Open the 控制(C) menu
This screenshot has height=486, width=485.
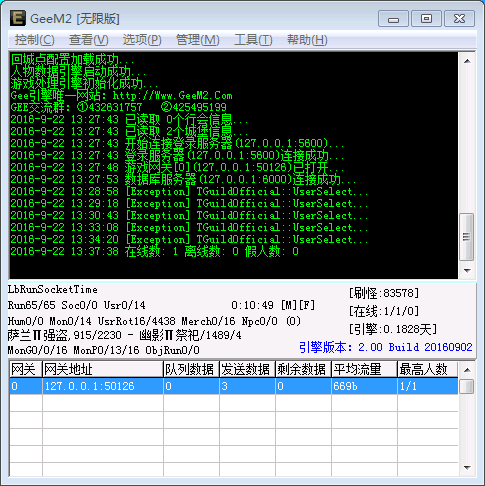(34, 40)
